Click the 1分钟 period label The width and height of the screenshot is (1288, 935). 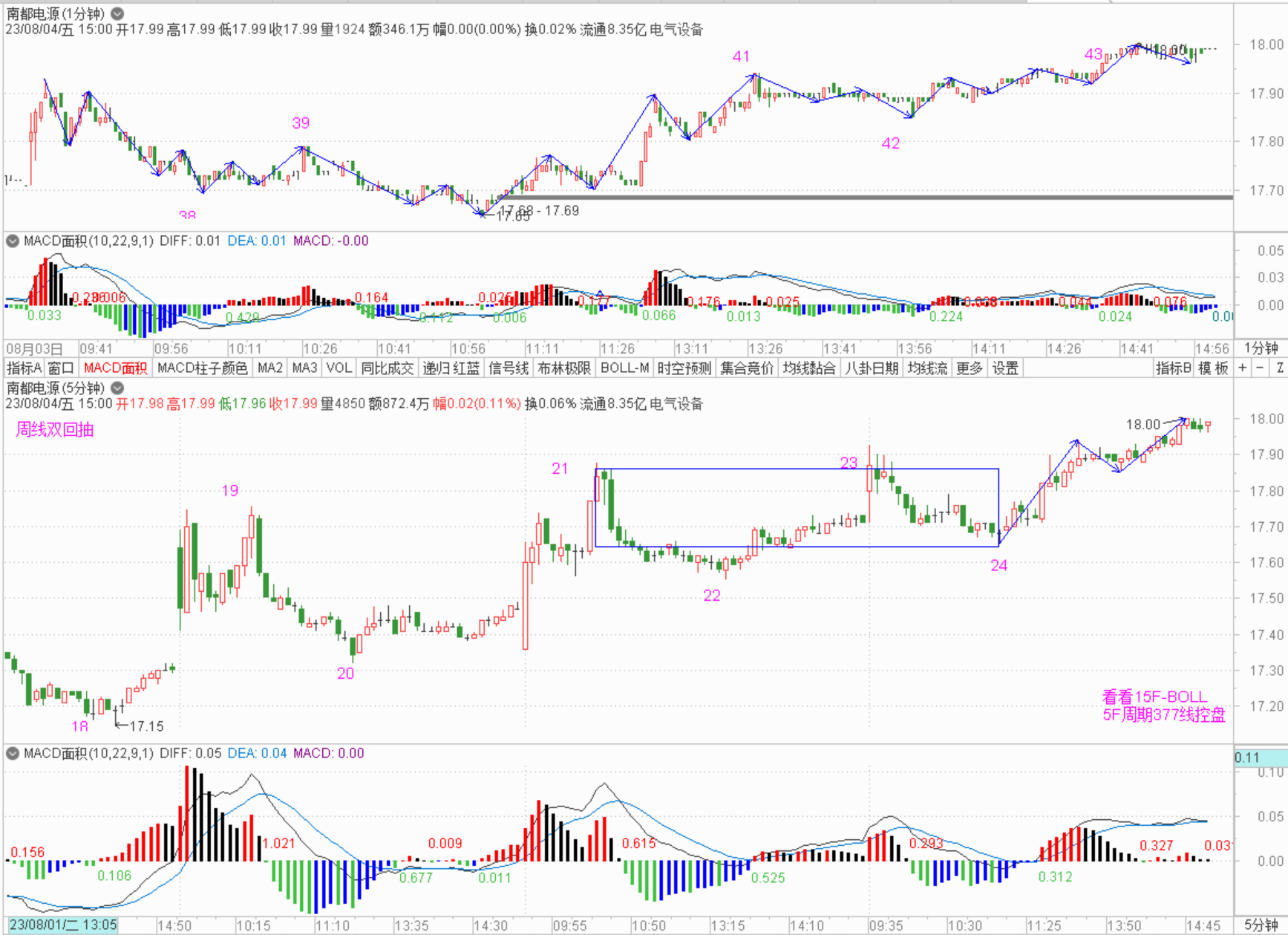click(1261, 348)
